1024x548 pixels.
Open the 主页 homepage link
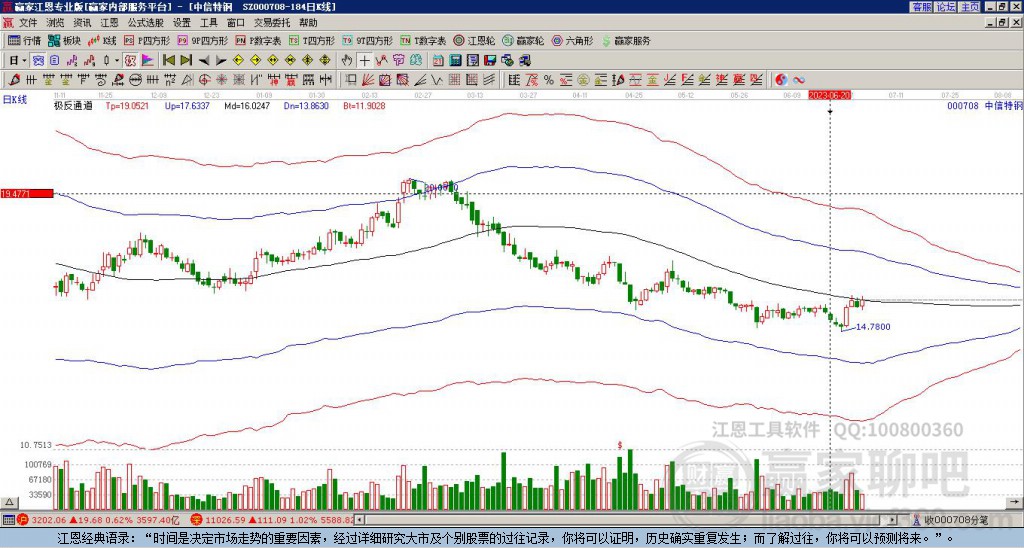point(970,7)
